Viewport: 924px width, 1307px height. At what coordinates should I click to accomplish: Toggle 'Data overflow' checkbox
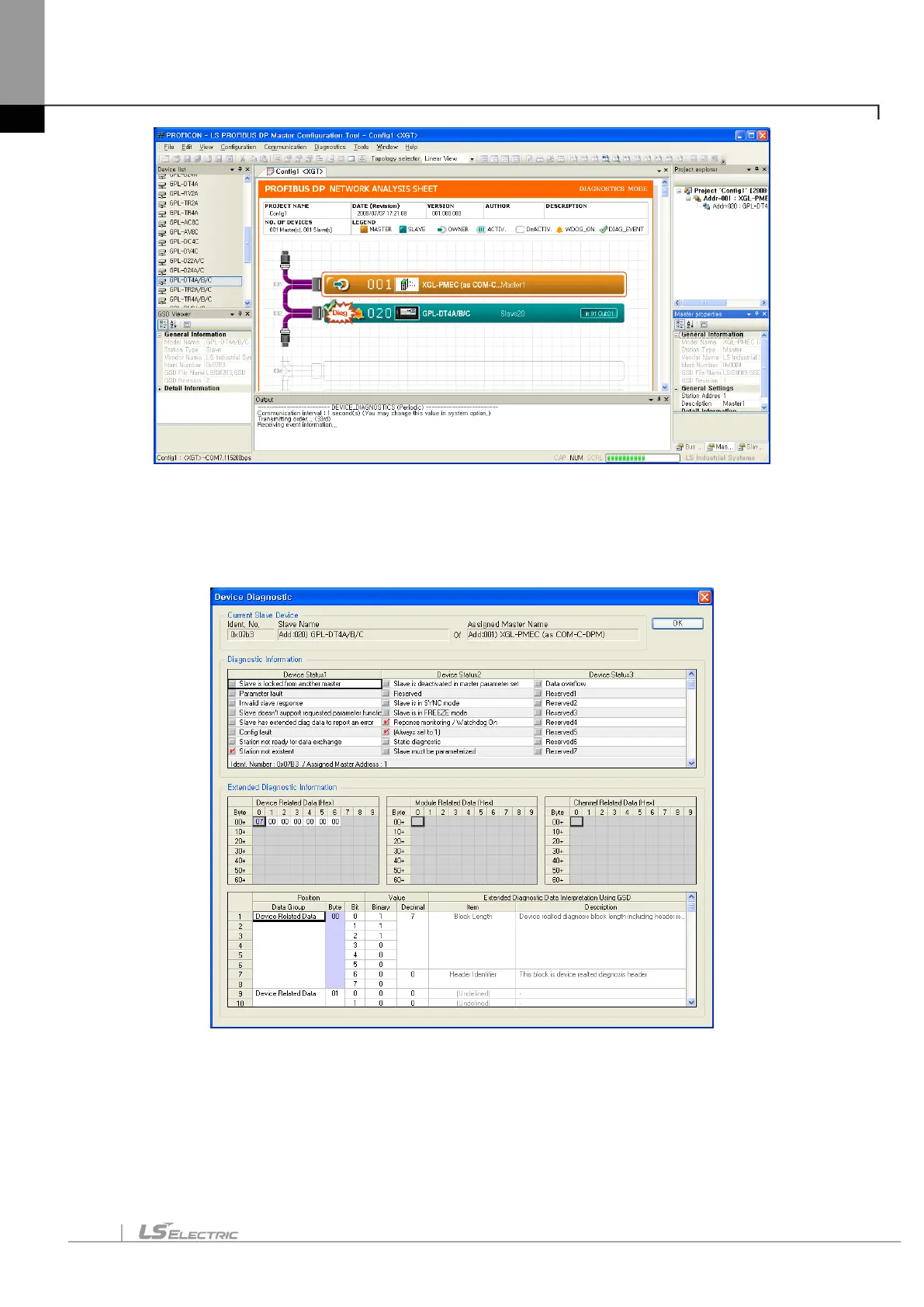[538, 684]
